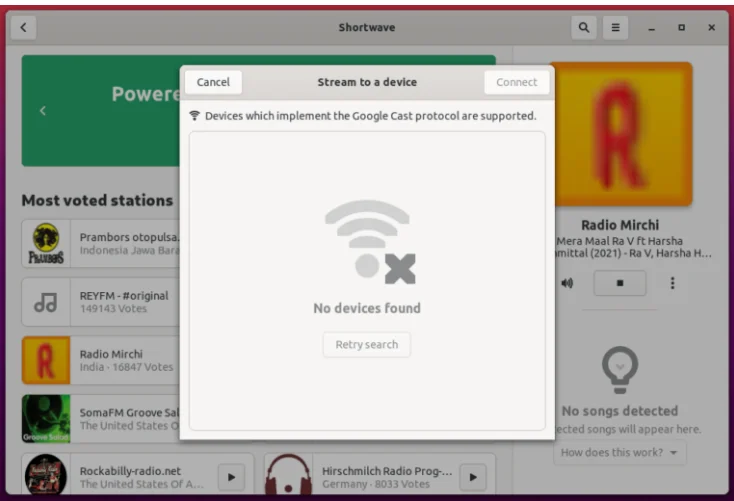Click the Rockabilly-radio station logo
The width and height of the screenshot is (734, 501).
tap(46, 477)
